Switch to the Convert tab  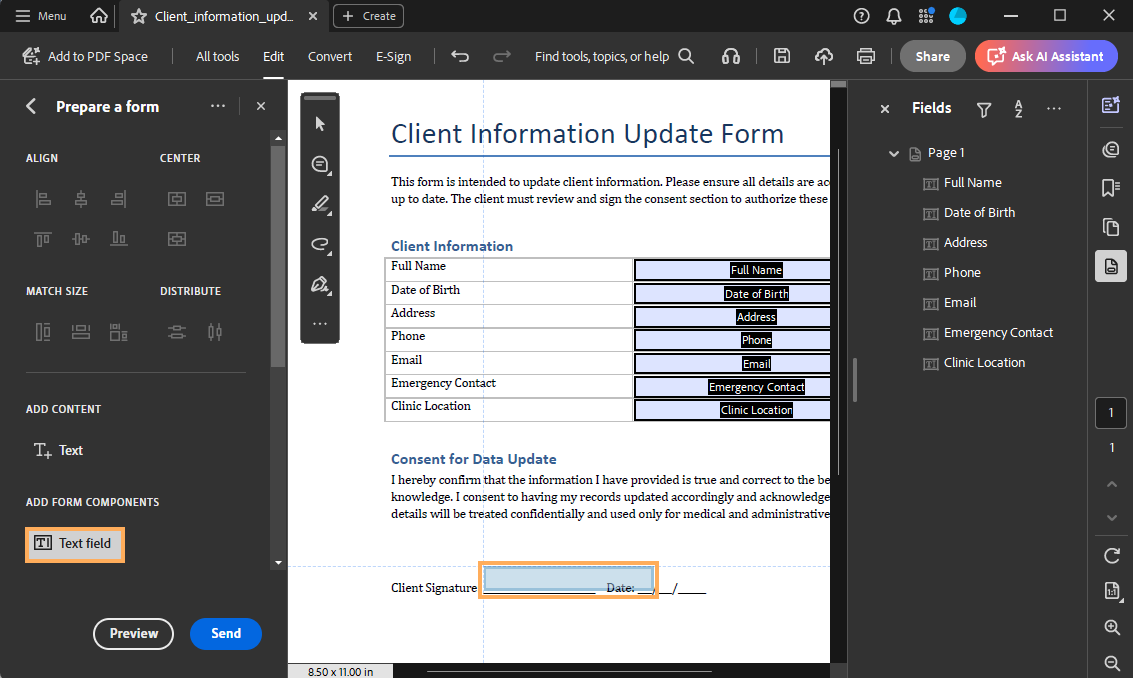330,57
